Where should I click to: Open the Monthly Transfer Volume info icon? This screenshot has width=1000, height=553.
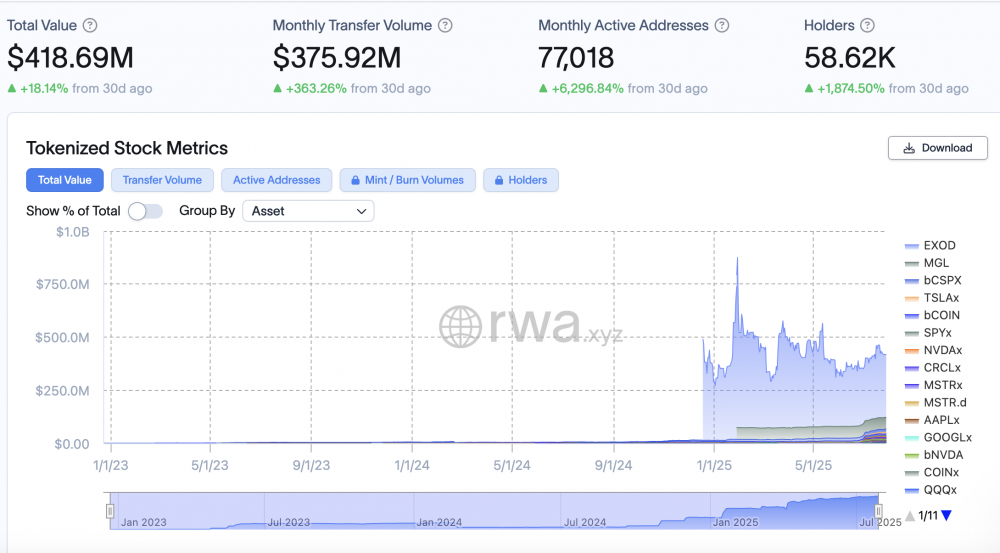coord(445,26)
